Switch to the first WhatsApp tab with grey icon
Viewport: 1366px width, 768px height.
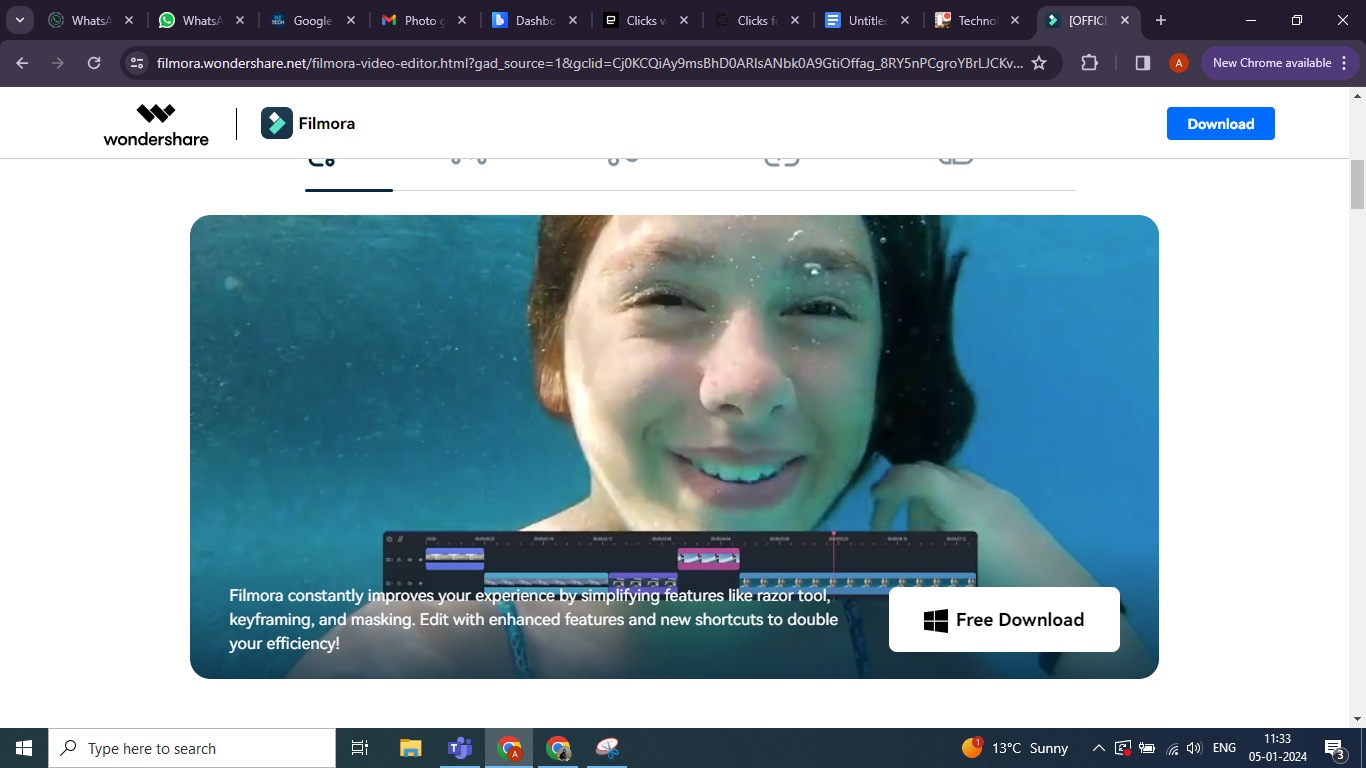[x=90, y=20]
